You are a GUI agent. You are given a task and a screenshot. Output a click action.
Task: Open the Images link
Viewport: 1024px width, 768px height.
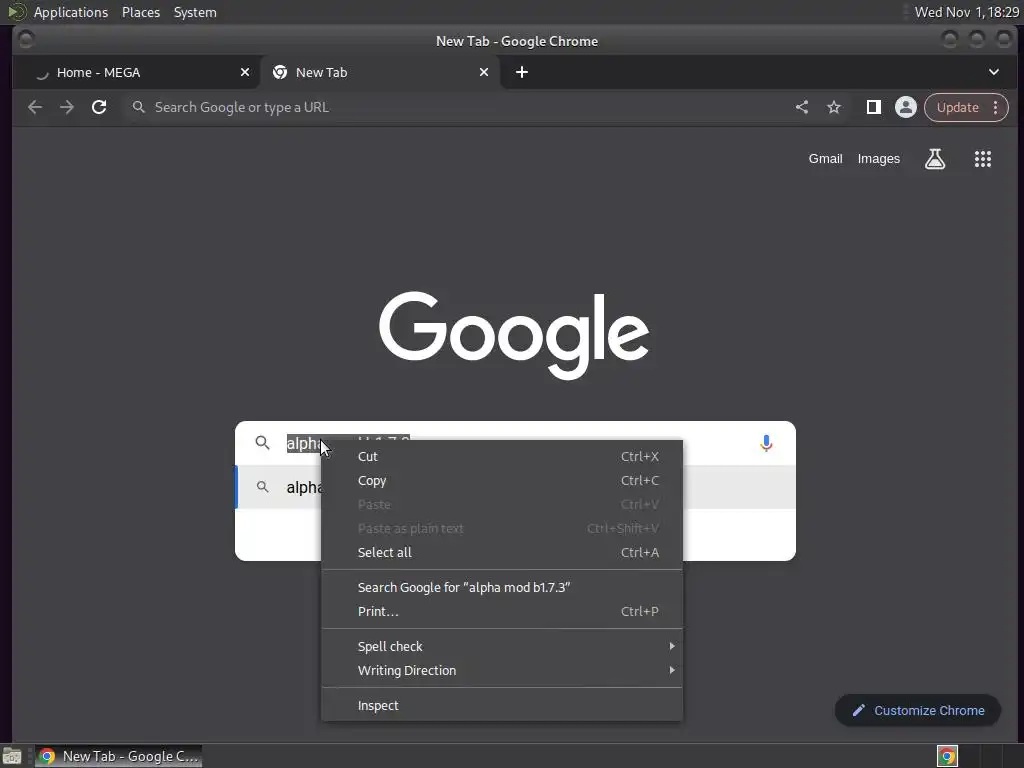point(878,159)
